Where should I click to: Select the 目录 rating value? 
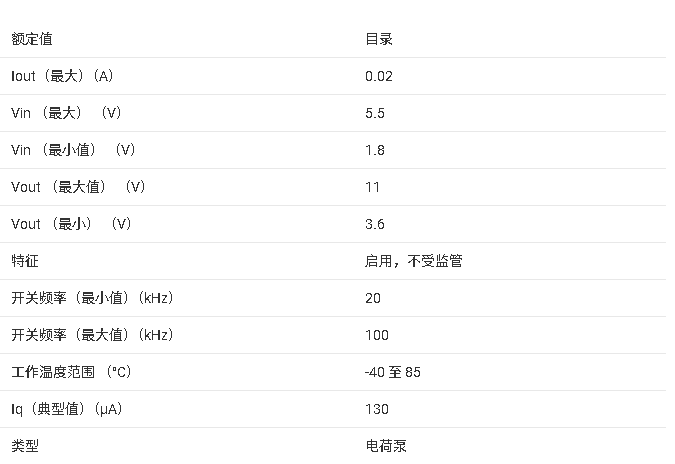[x=379, y=39]
